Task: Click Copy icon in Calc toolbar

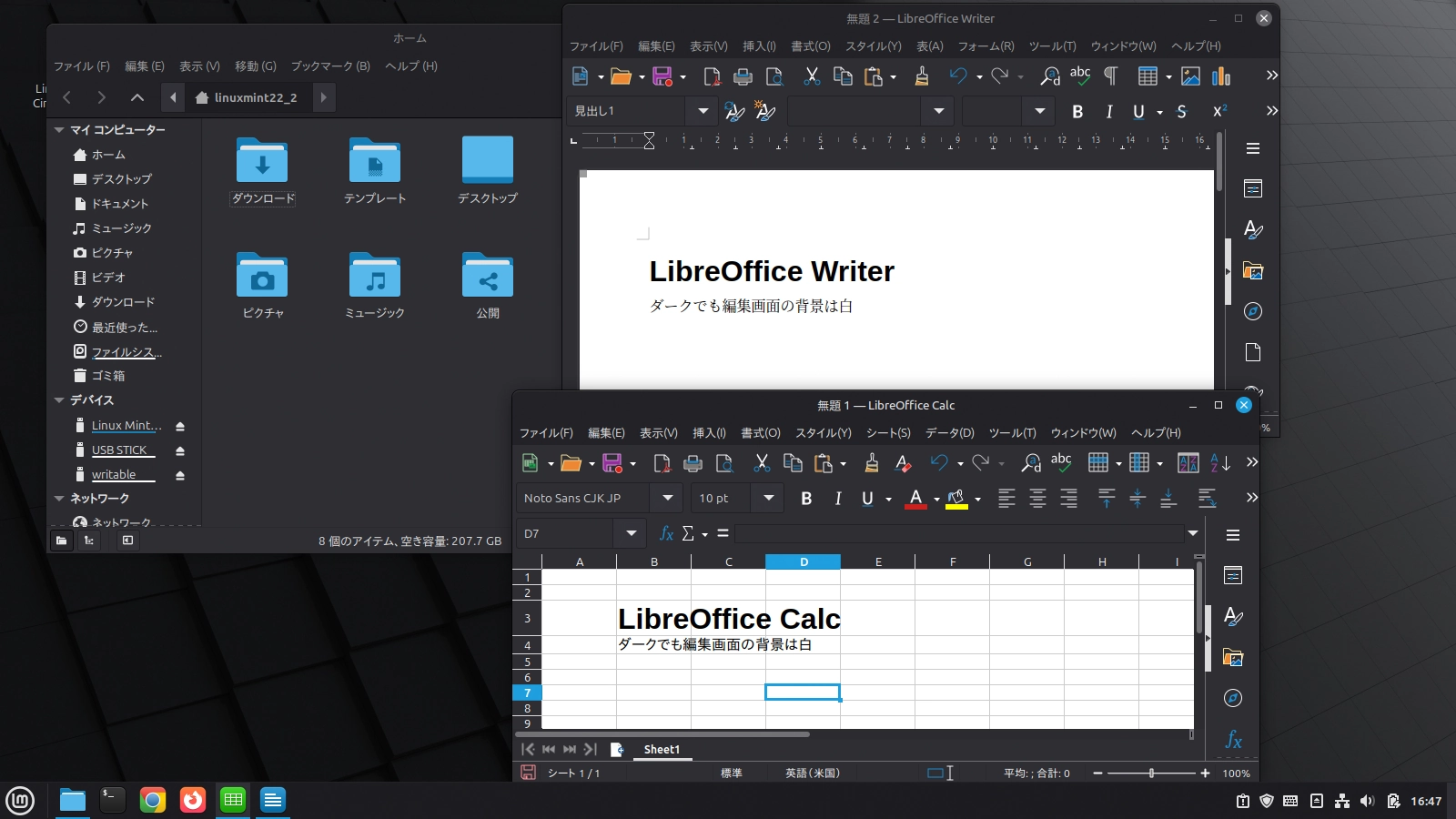Action: [x=793, y=463]
